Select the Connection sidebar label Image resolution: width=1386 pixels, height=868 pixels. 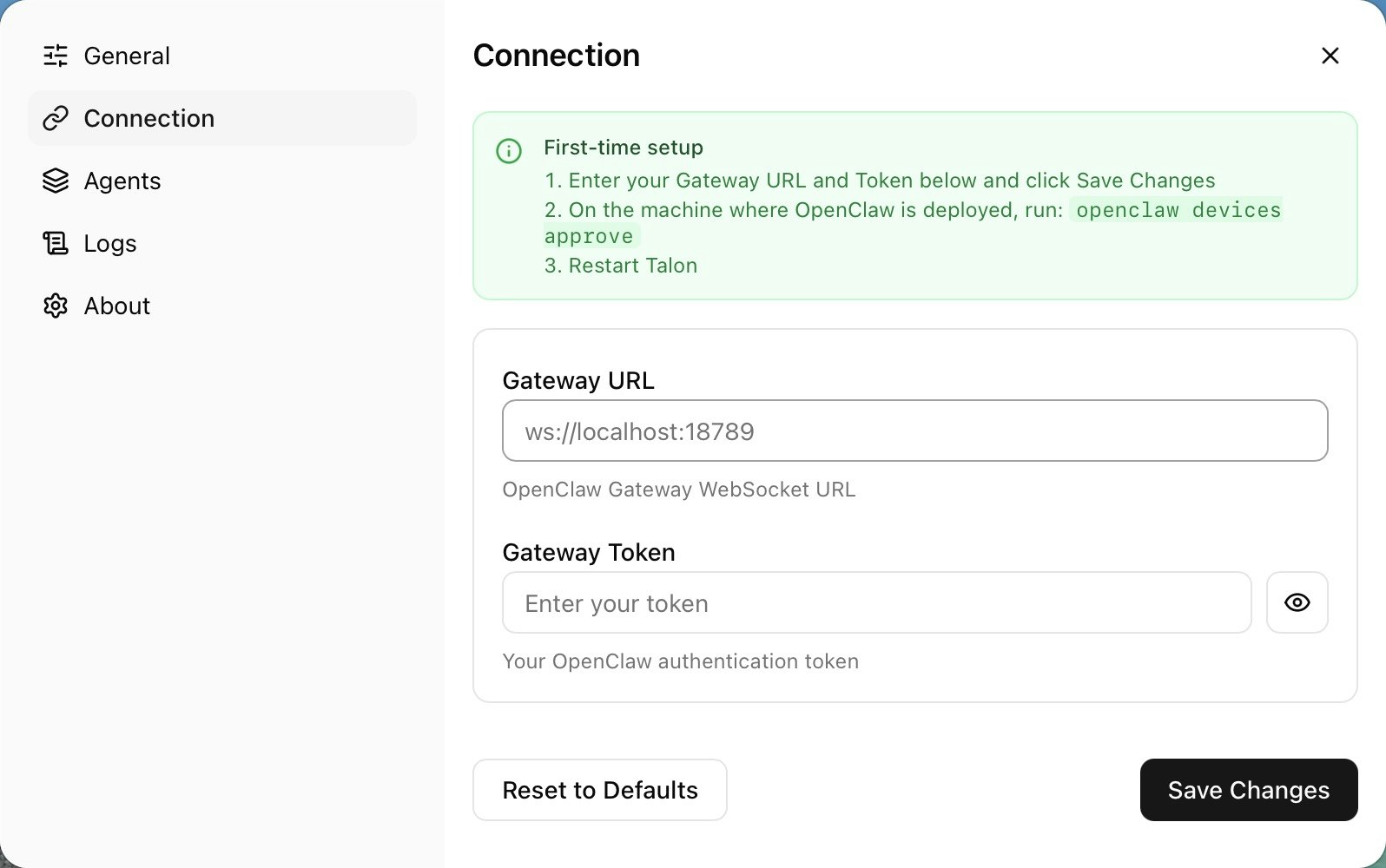click(149, 118)
